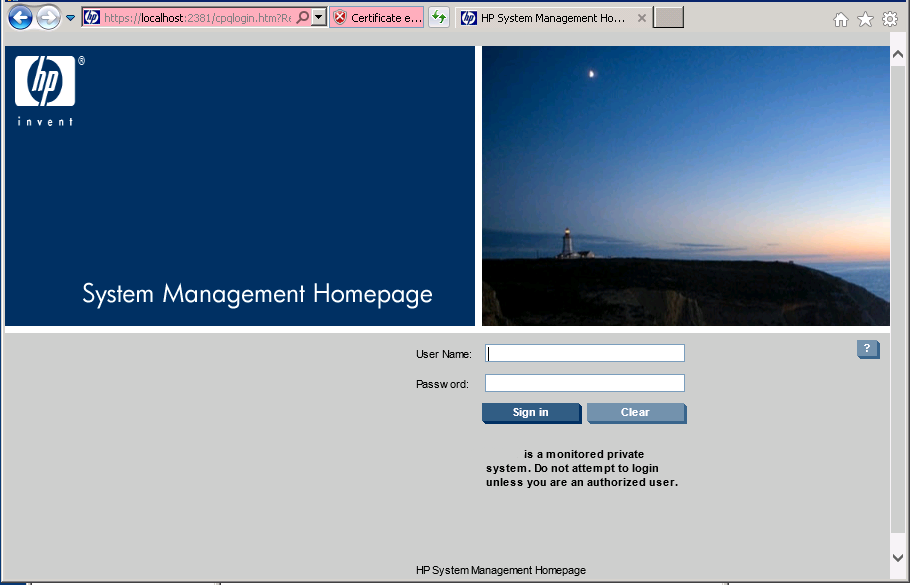The width and height of the screenshot is (910, 585).
Task: Click the lighthouse banner photo
Action: tap(685, 186)
